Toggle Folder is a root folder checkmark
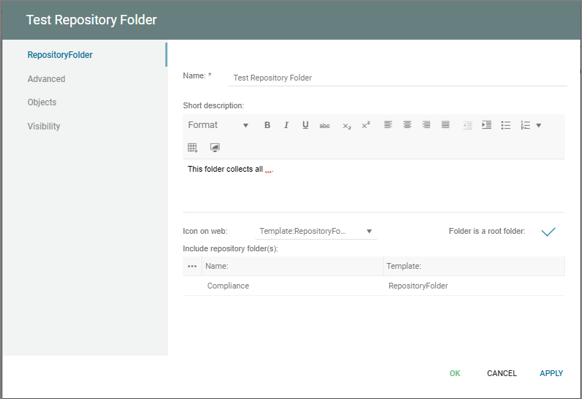 (x=548, y=232)
